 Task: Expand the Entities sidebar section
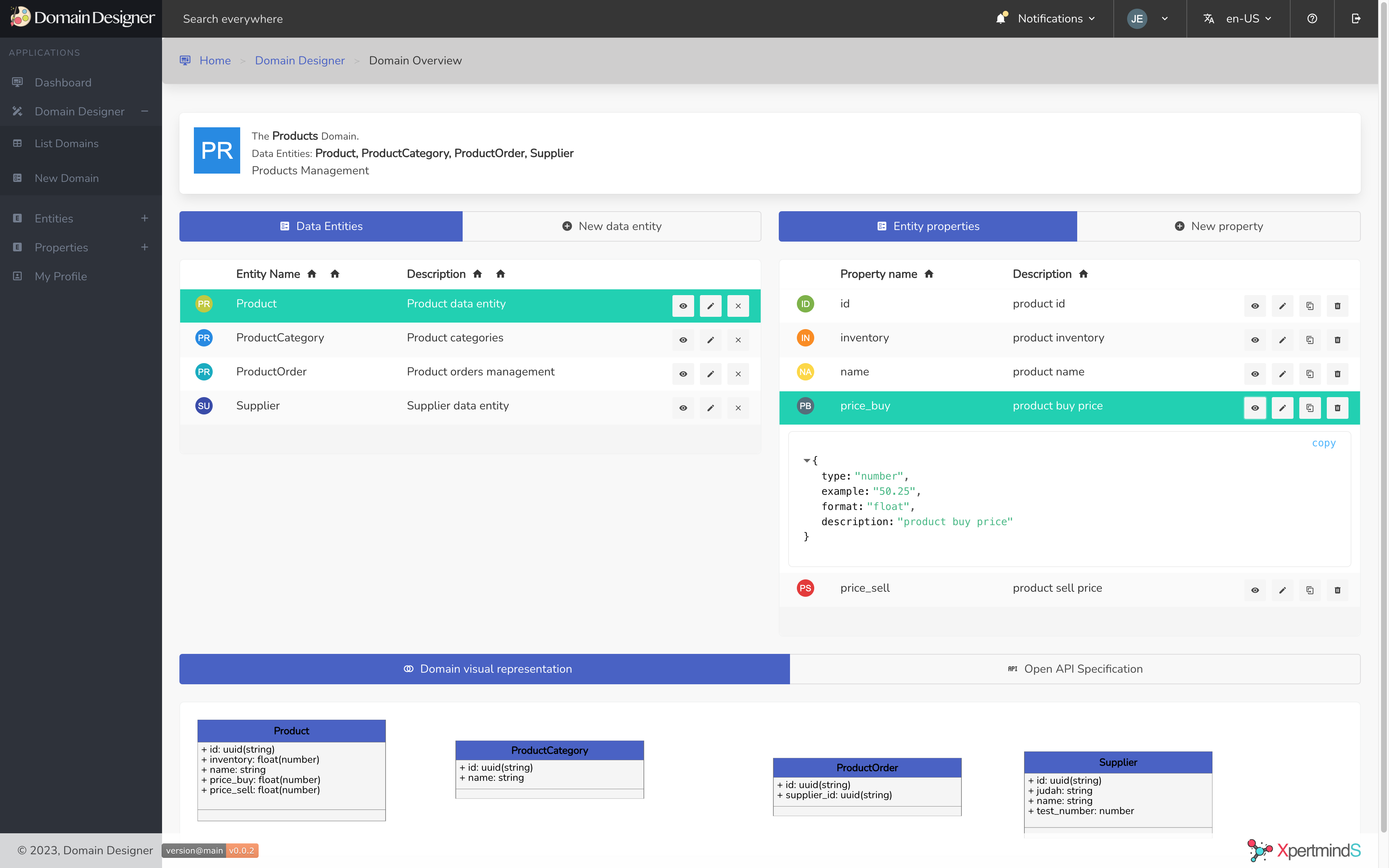click(x=145, y=218)
